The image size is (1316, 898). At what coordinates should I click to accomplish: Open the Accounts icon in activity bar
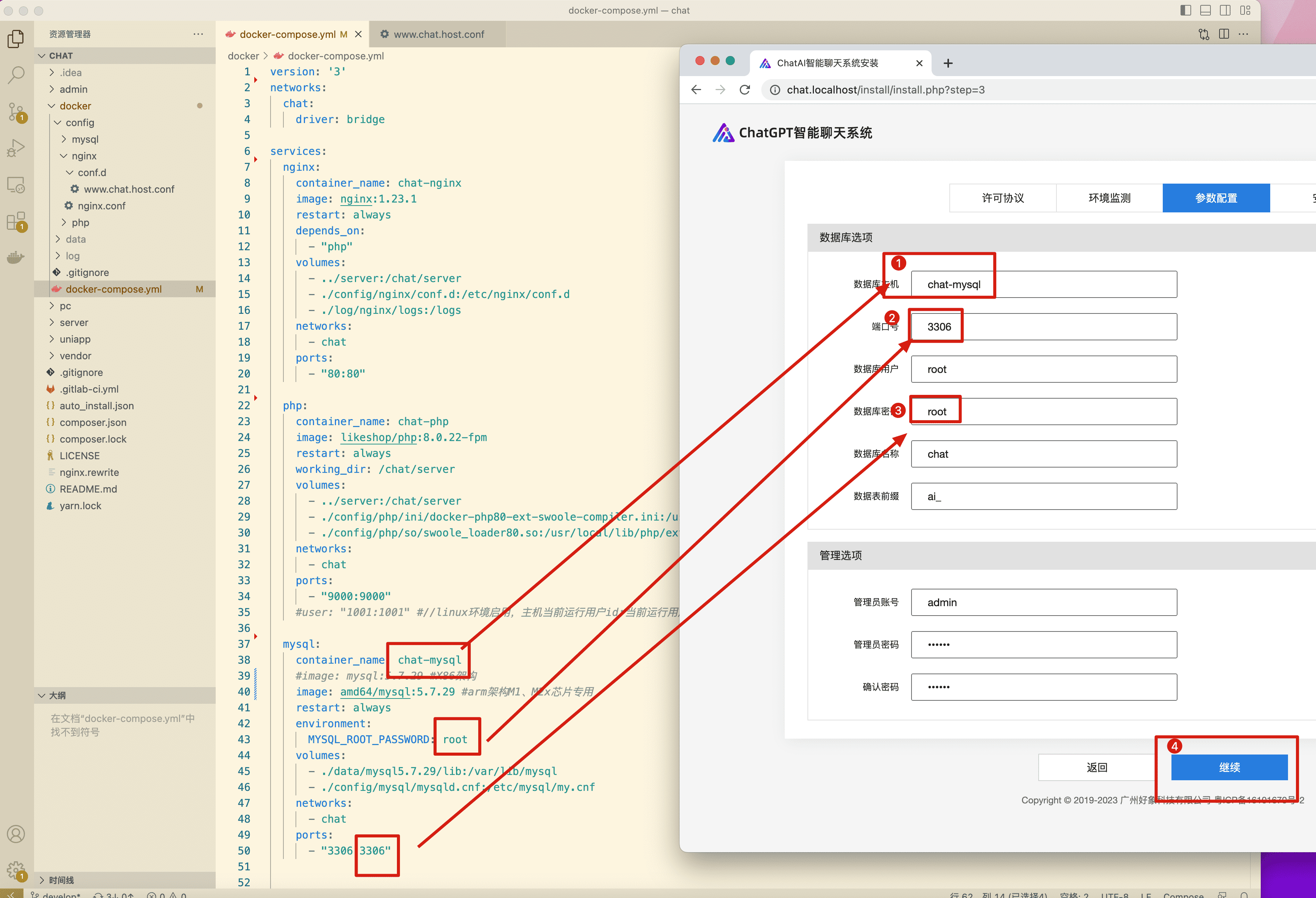(16, 834)
